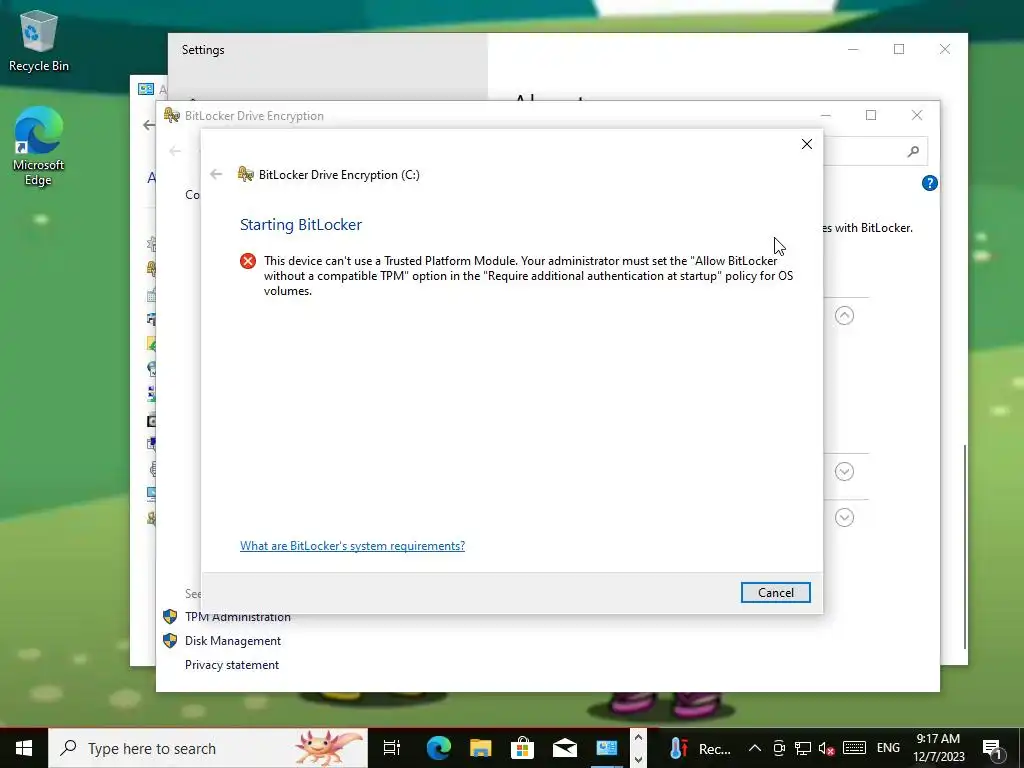Open Disk Management link
The image size is (1024, 768).
click(232, 641)
